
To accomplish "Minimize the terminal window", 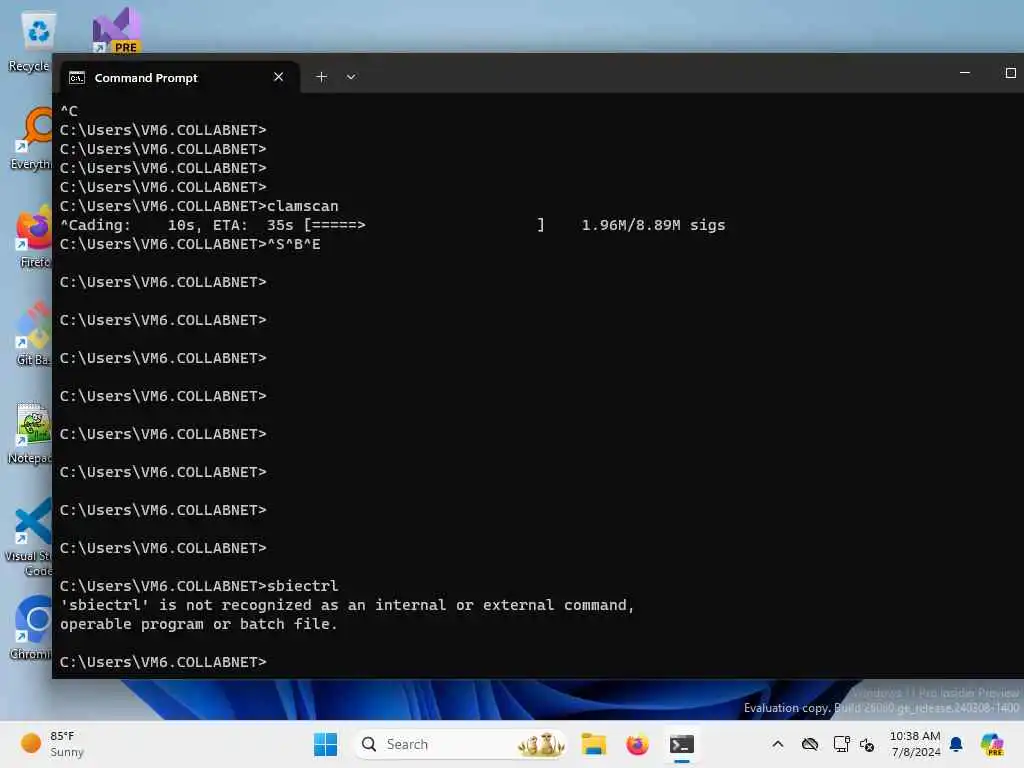I will [x=965, y=72].
